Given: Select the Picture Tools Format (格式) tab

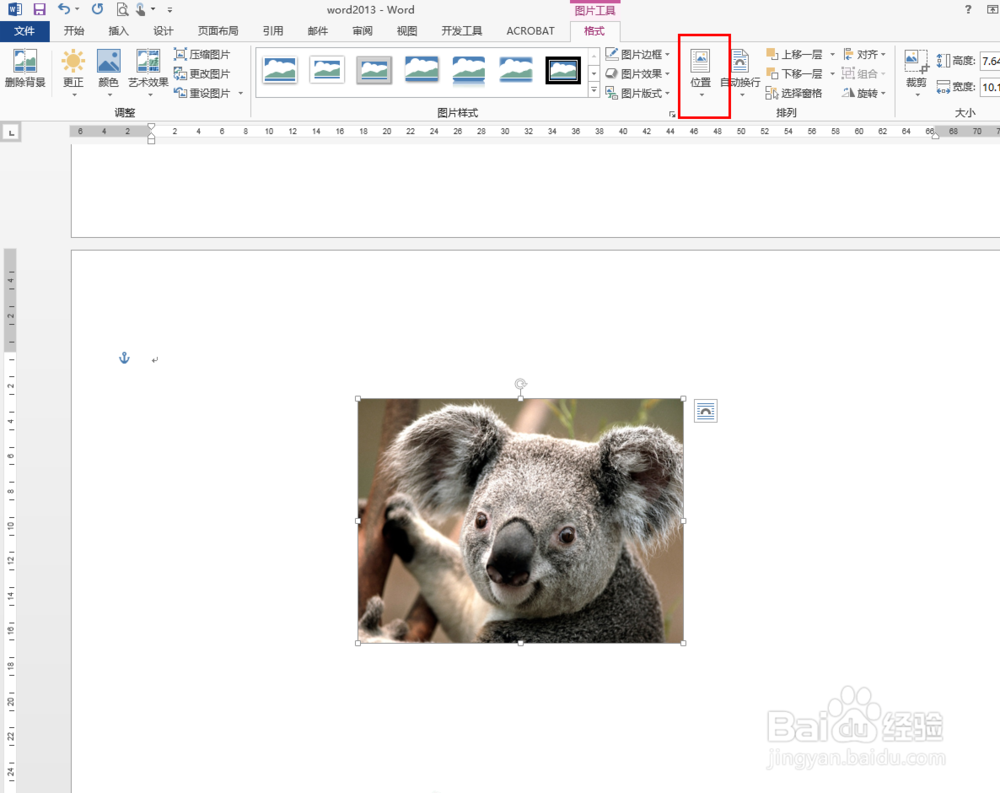Looking at the screenshot, I should 594,31.
